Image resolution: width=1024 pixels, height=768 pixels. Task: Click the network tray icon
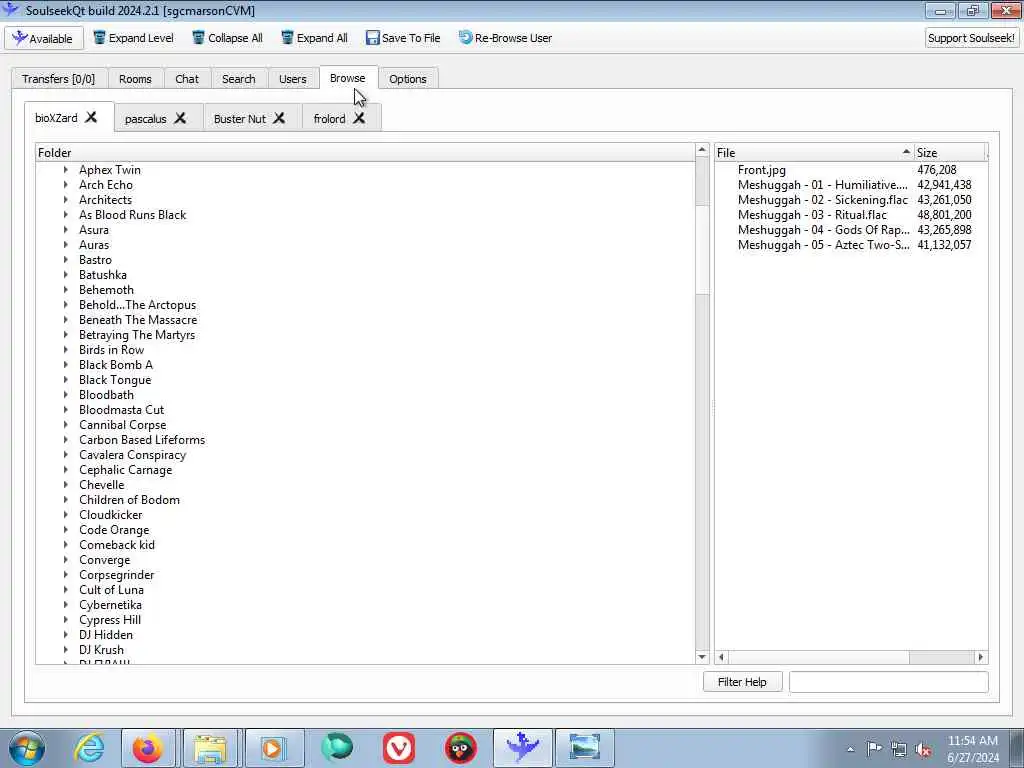pyautogui.click(x=899, y=750)
